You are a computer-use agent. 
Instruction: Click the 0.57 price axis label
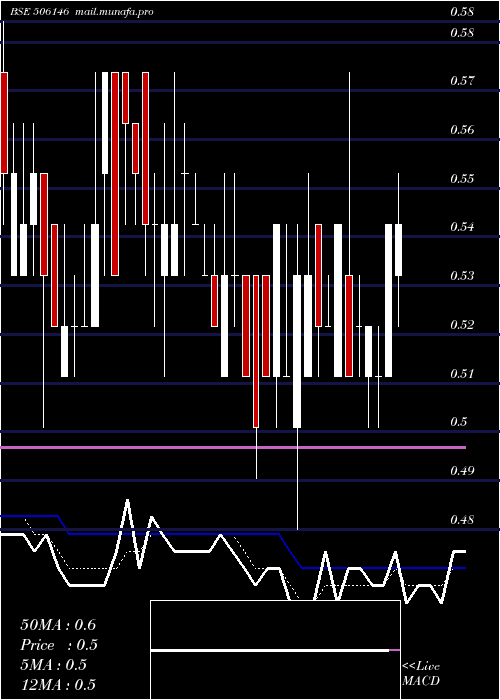[462, 81]
